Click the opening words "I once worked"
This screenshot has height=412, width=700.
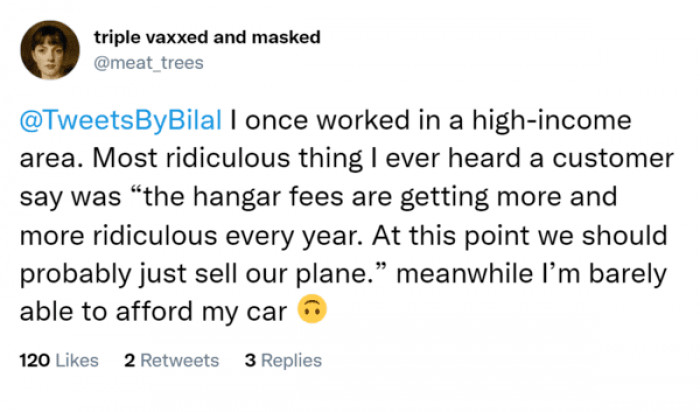(x=299, y=121)
